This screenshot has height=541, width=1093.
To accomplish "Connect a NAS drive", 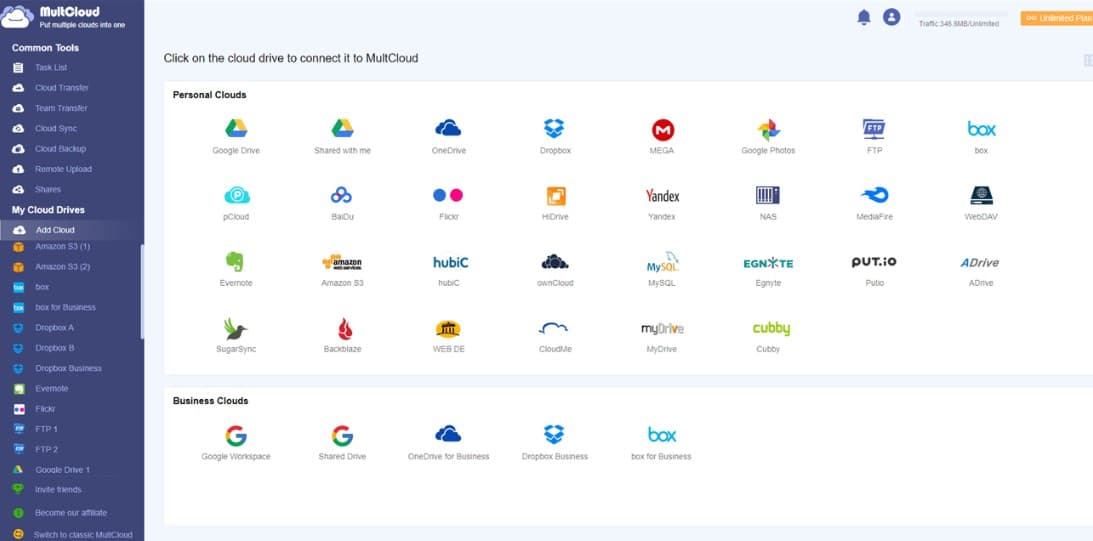I will tap(768, 203).
